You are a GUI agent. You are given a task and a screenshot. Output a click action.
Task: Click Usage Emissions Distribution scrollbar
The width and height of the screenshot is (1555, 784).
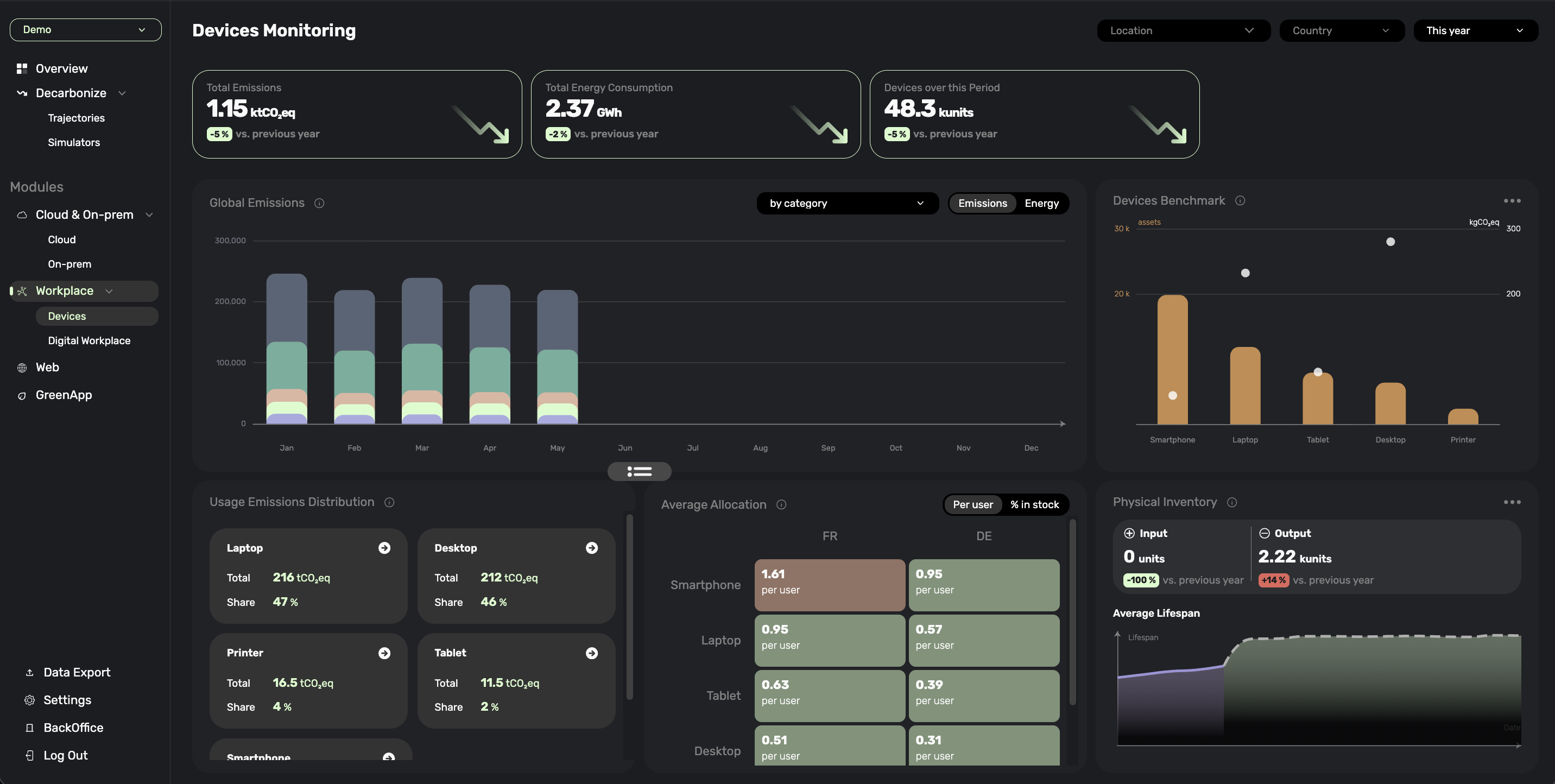[x=629, y=606]
